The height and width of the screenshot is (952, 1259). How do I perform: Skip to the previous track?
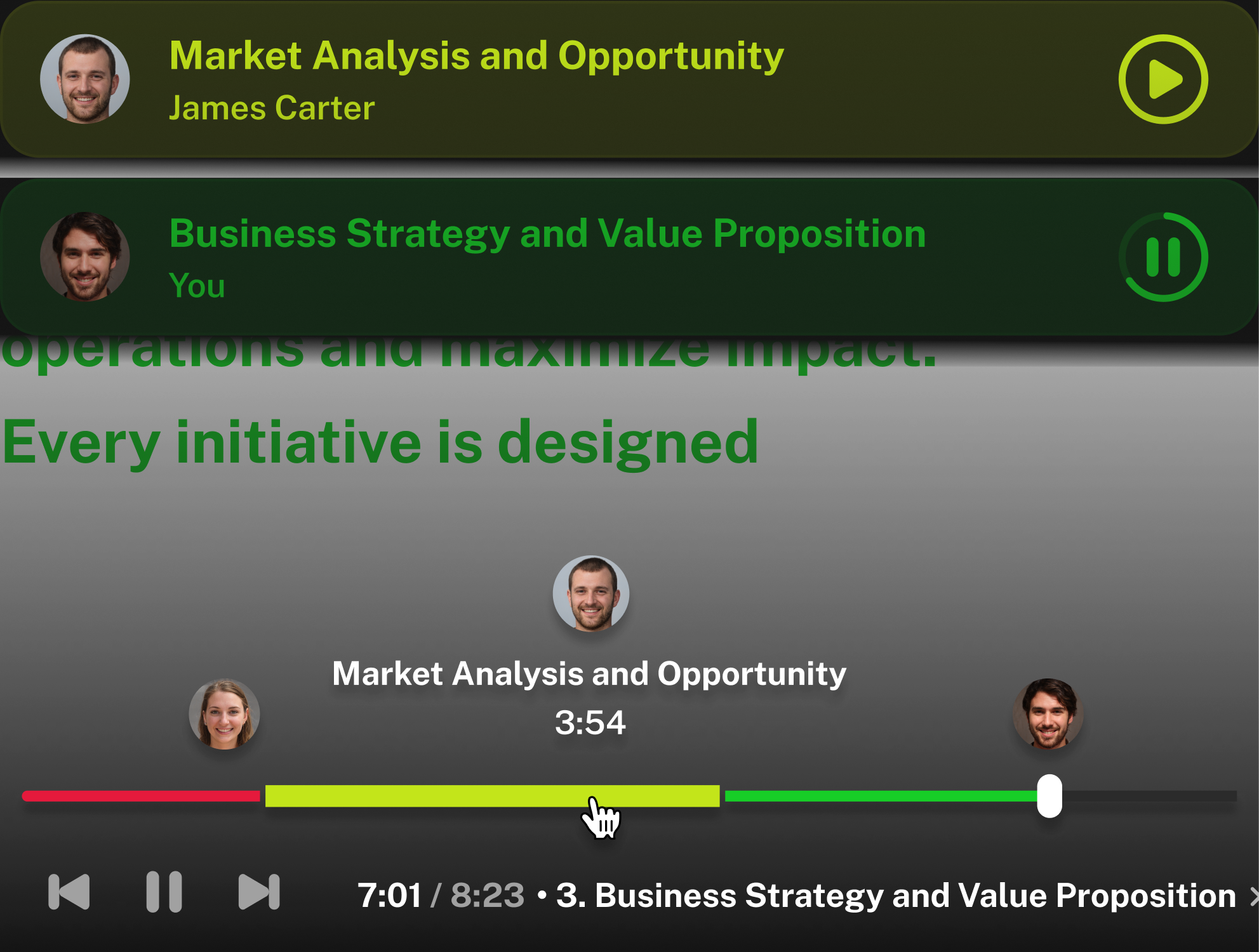tap(69, 892)
